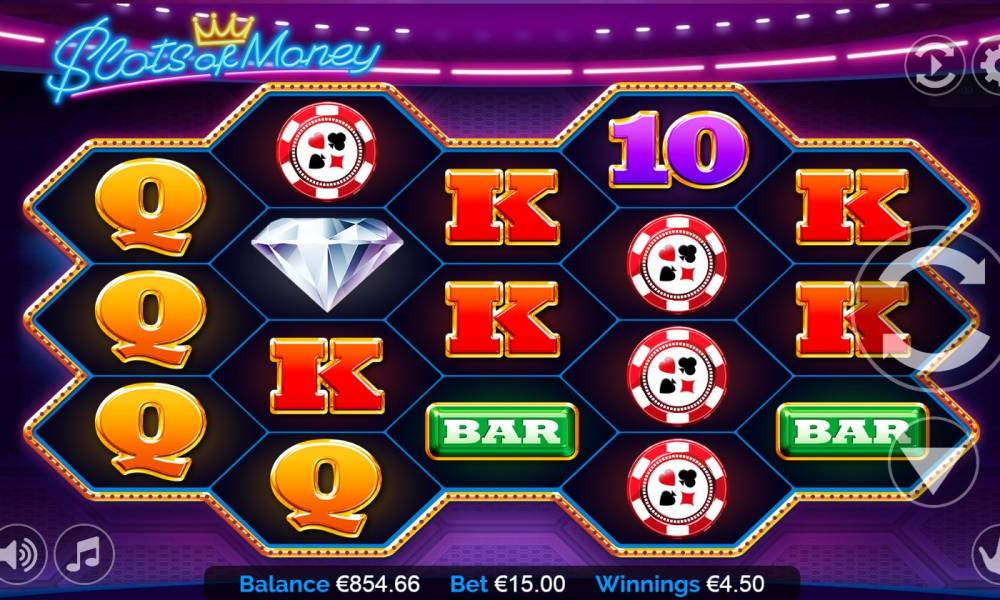
Task: Select the top Q symbol on reel one
Action: pos(151,205)
